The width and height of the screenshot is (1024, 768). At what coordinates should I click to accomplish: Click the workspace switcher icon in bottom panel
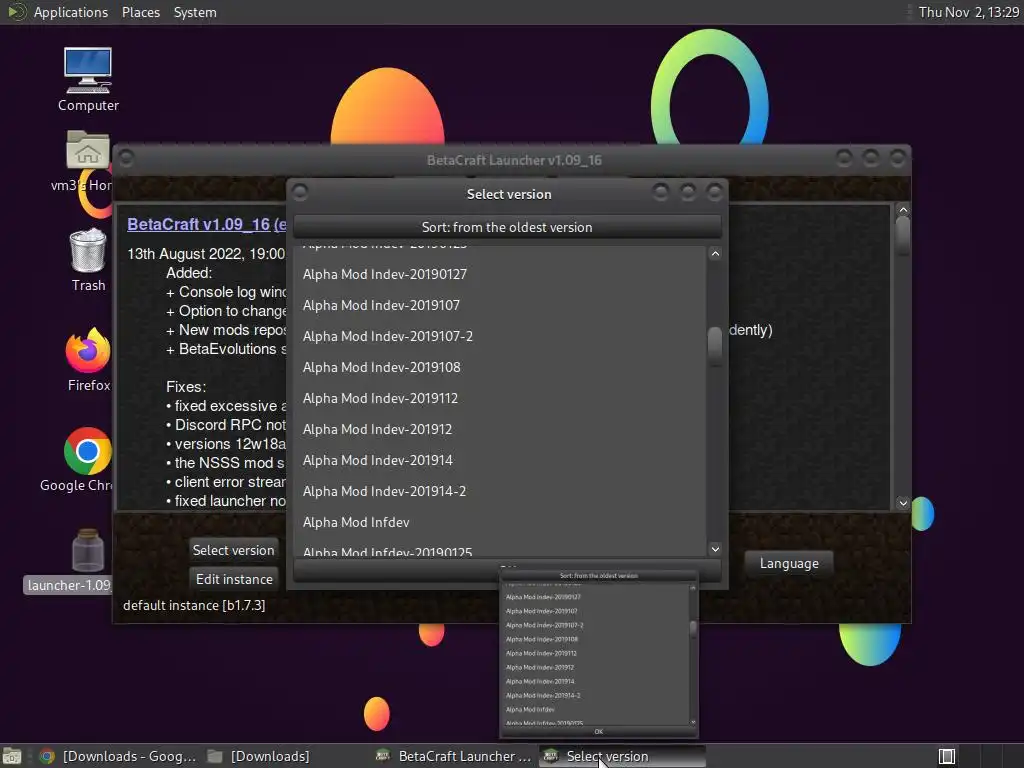pyautogui.click(x=946, y=756)
